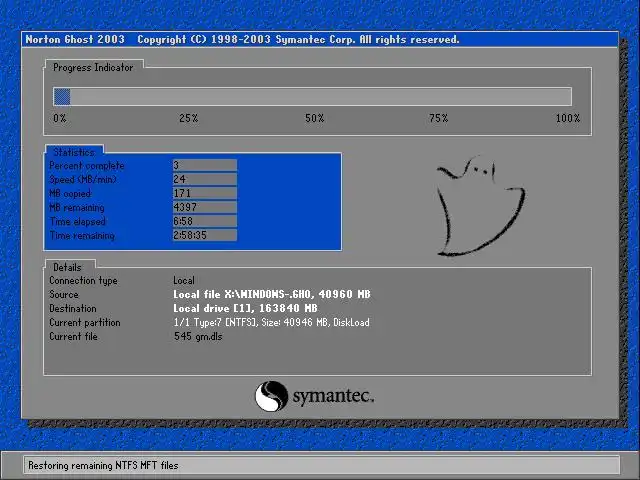Viewport: 640px width, 480px height.
Task: Click the 75% progress scale mark
Action: tap(439, 118)
